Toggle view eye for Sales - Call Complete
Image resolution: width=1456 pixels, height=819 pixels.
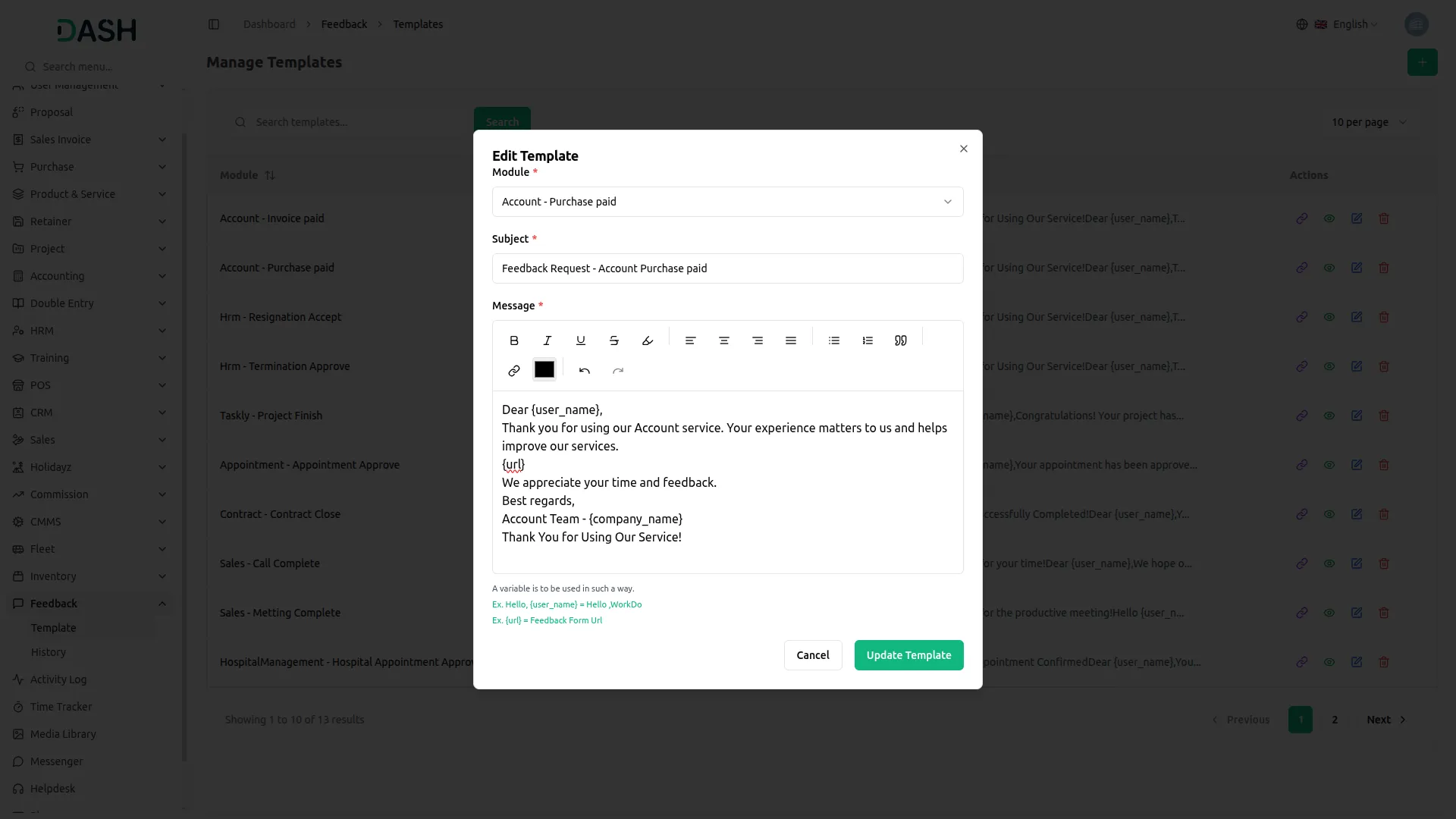click(x=1329, y=563)
